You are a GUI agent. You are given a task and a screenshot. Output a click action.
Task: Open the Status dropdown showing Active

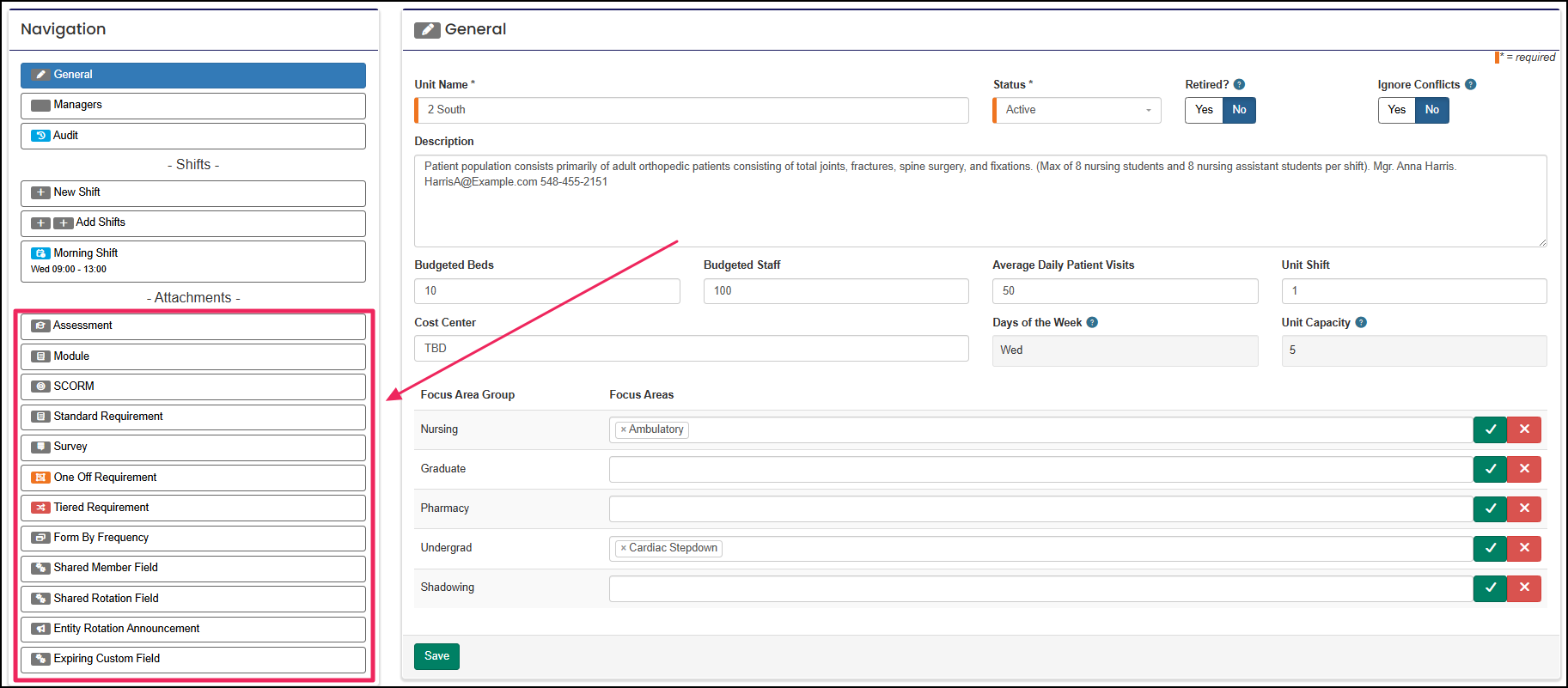(x=1077, y=110)
